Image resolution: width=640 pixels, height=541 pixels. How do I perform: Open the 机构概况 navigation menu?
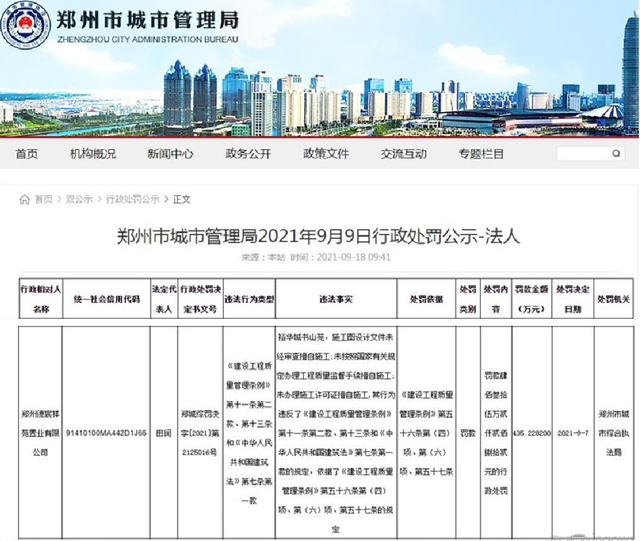(x=92, y=154)
